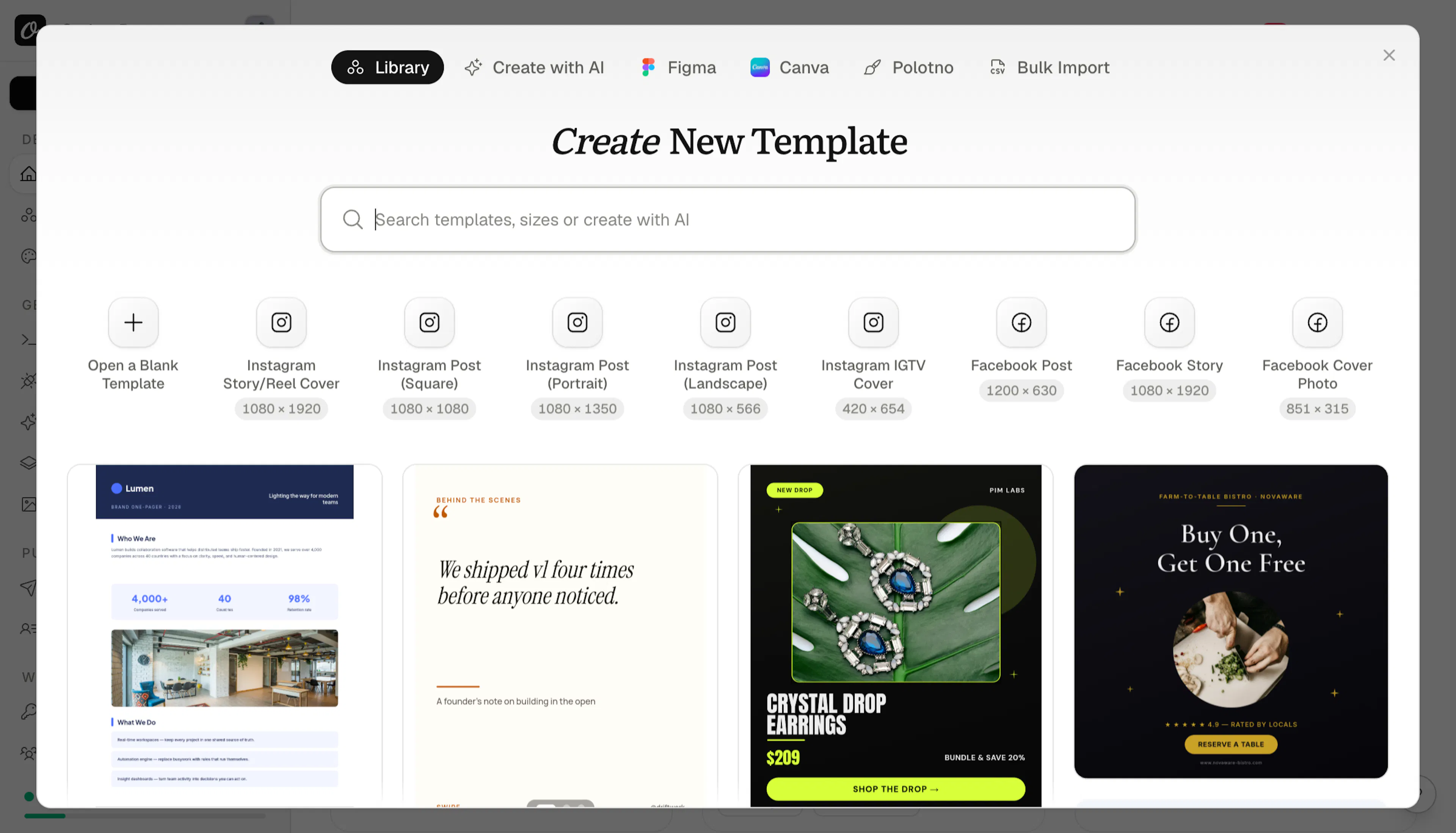Click the paper plane icon in background sidebar
1456x833 pixels.
tap(28, 587)
